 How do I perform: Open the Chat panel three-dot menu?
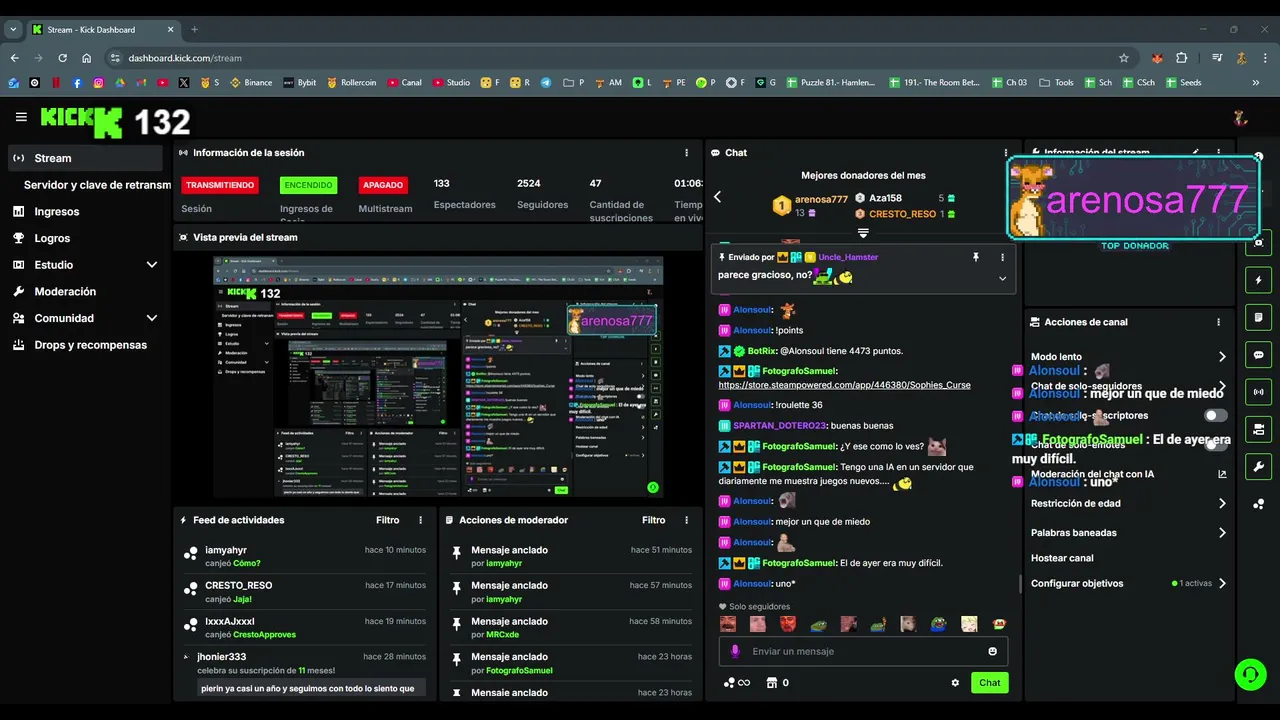[1006, 153]
